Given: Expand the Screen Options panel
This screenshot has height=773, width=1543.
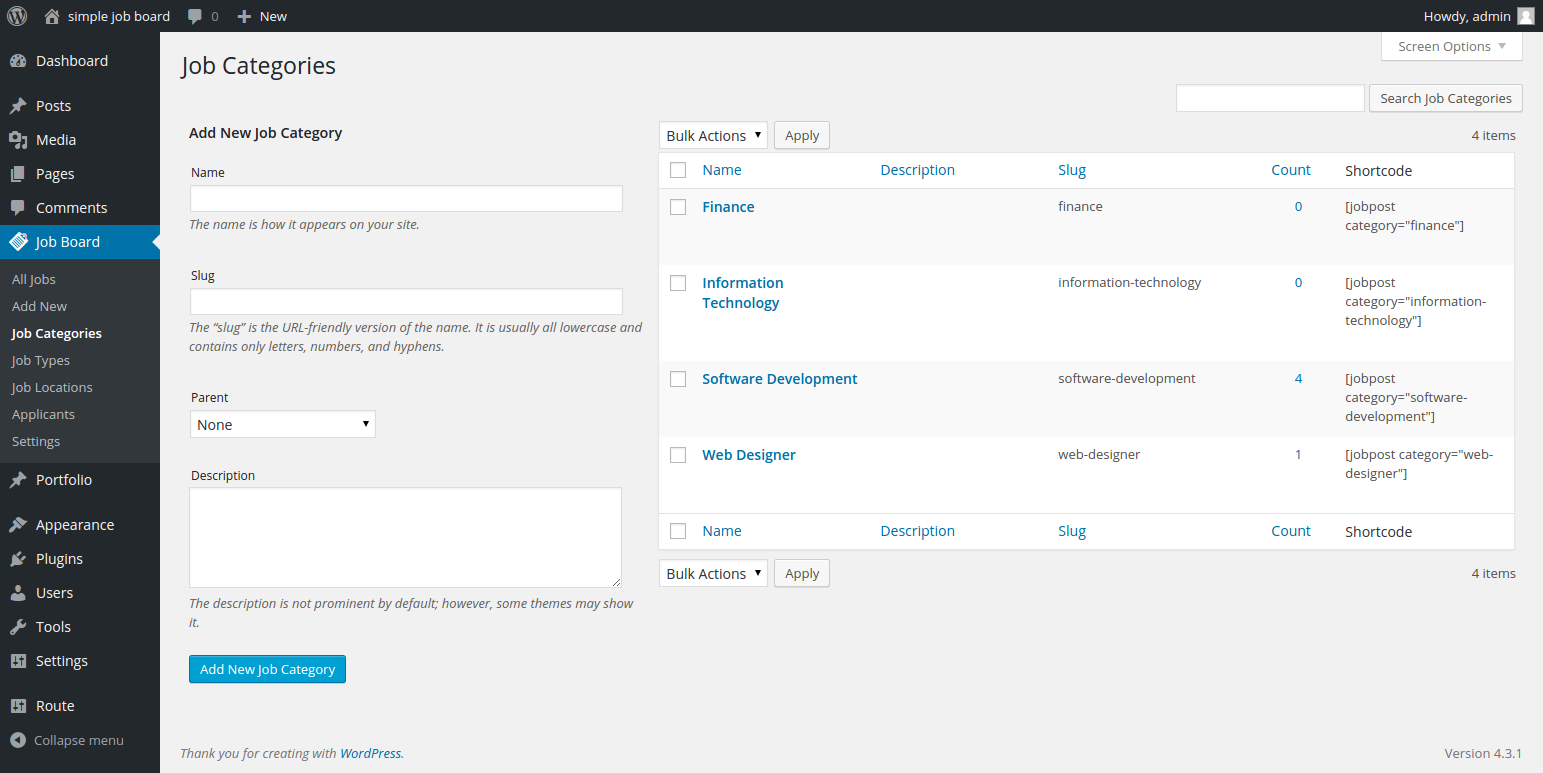Looking at the screenshot, I should (x=1451, y=47).
